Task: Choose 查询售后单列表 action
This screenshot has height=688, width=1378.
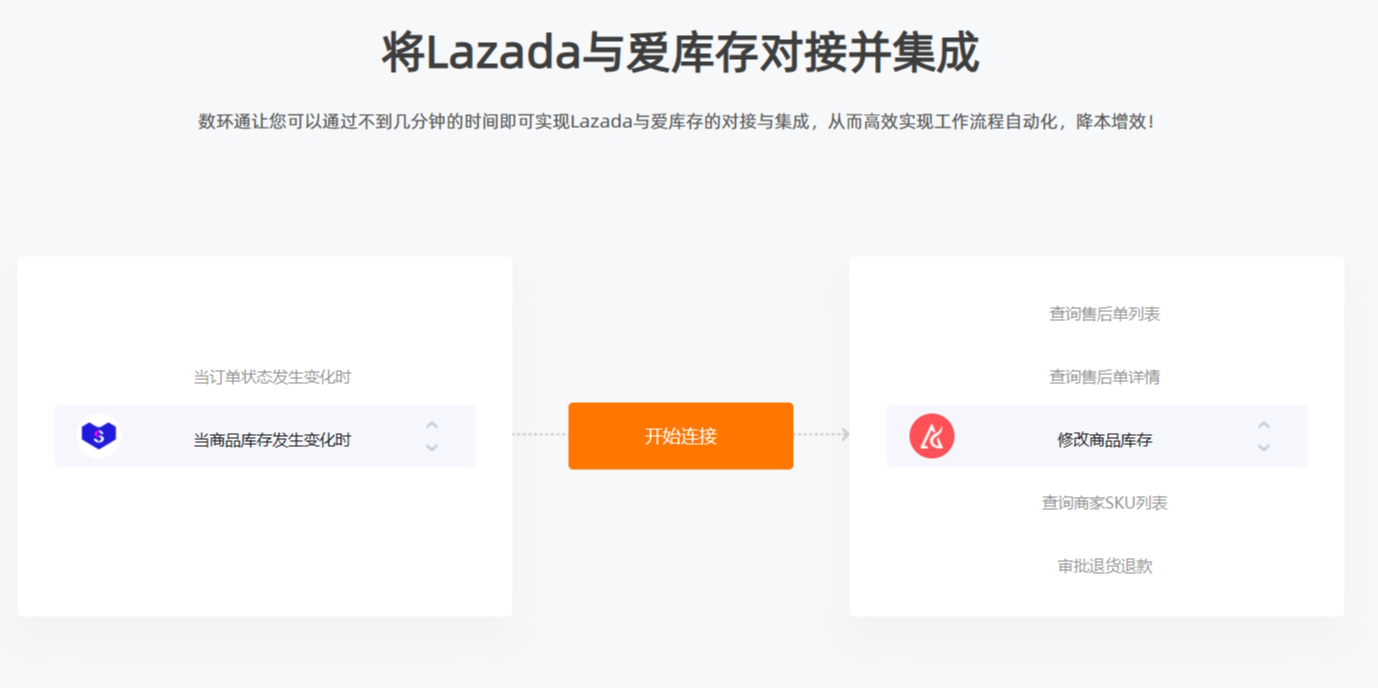Action: pyautogui.click(x=1104, y=314)
